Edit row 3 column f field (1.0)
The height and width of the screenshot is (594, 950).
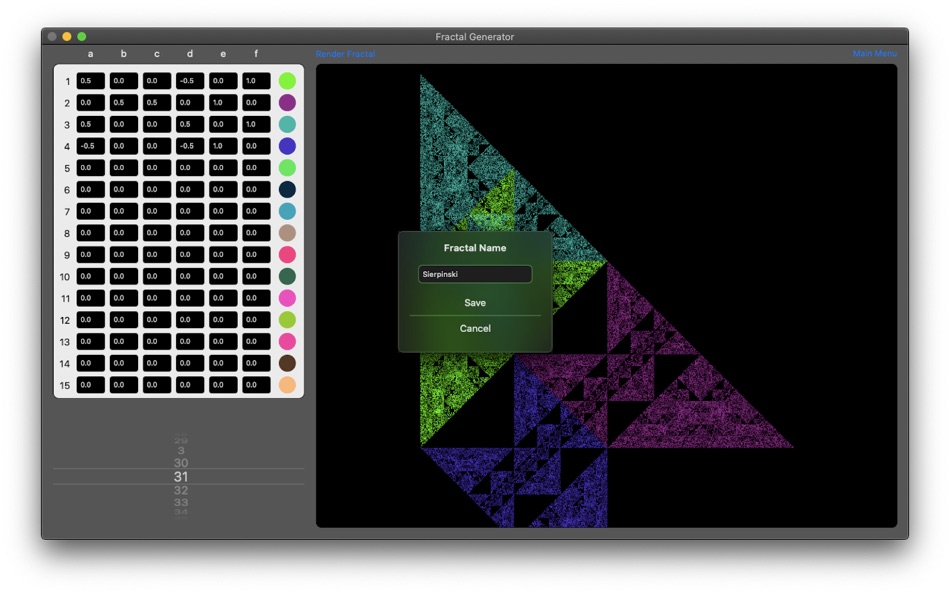coord(256,124)
